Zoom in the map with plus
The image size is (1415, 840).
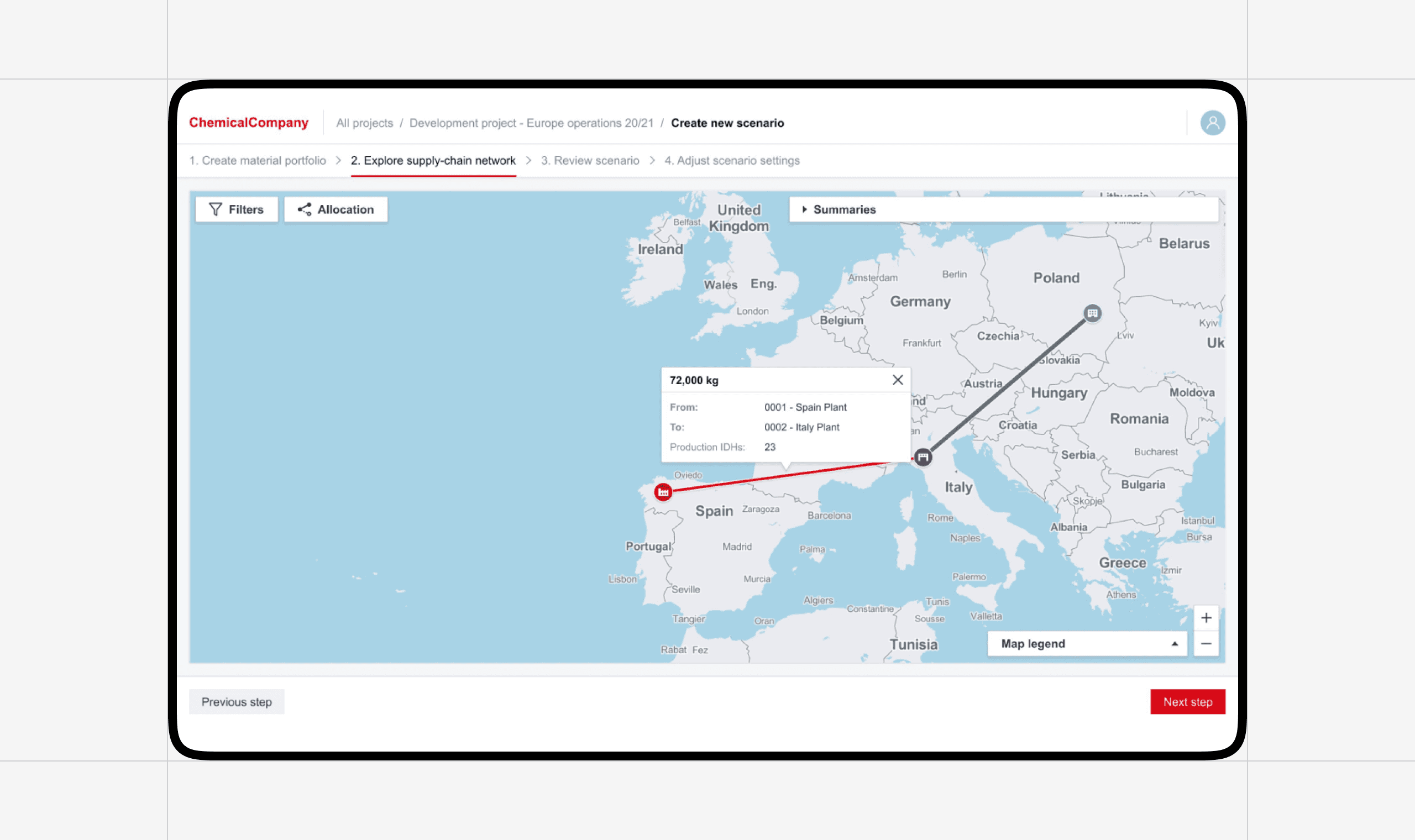tap(1206, 617)
